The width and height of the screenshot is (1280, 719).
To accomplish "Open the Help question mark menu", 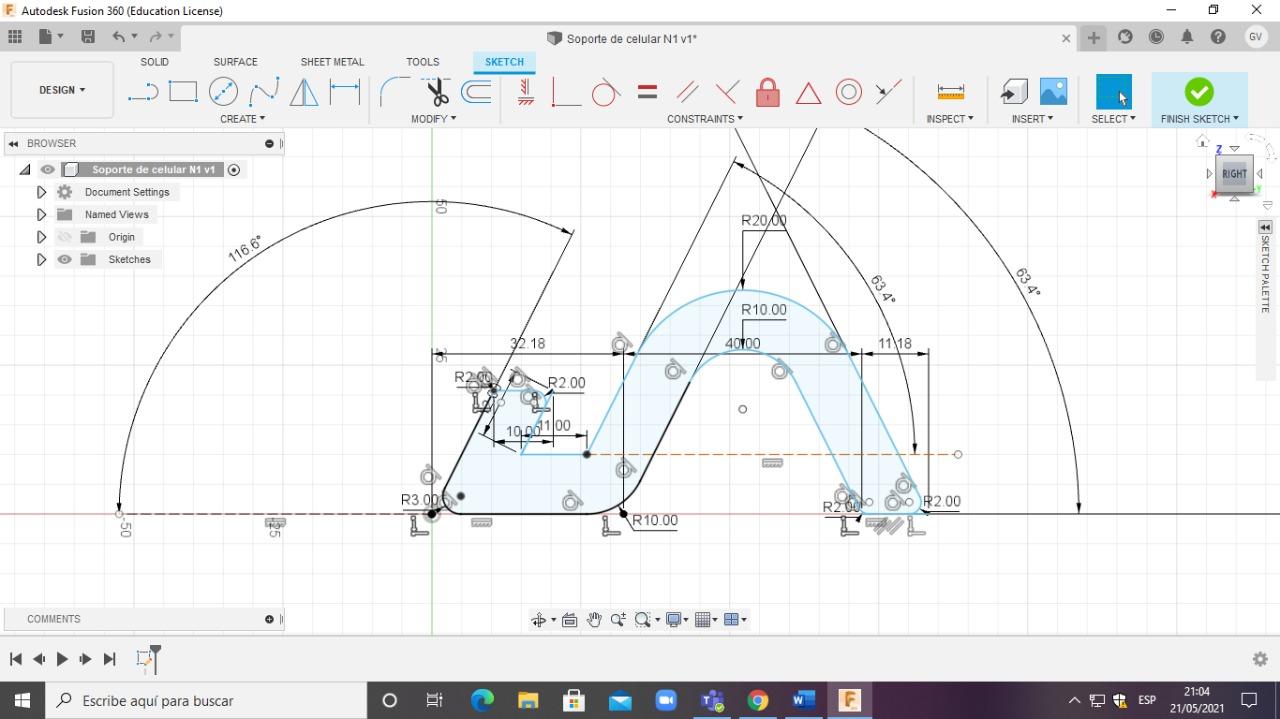I will tap(1218, 37).
